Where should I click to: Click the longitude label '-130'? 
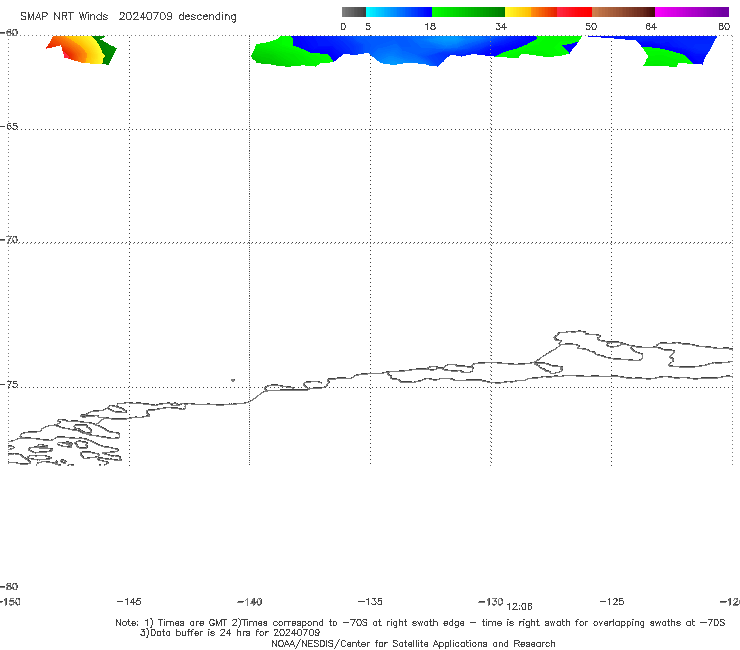(x=491, y=602)
